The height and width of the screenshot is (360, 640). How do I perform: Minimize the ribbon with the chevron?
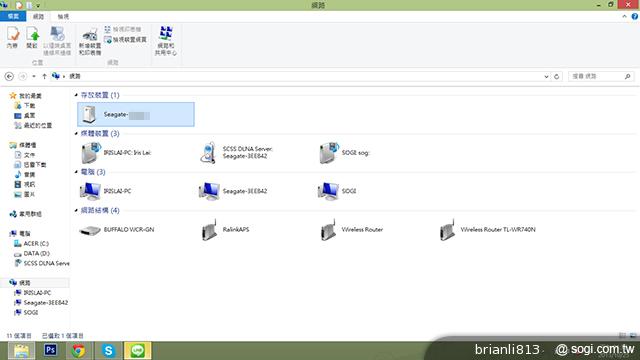tap(624, 16)
